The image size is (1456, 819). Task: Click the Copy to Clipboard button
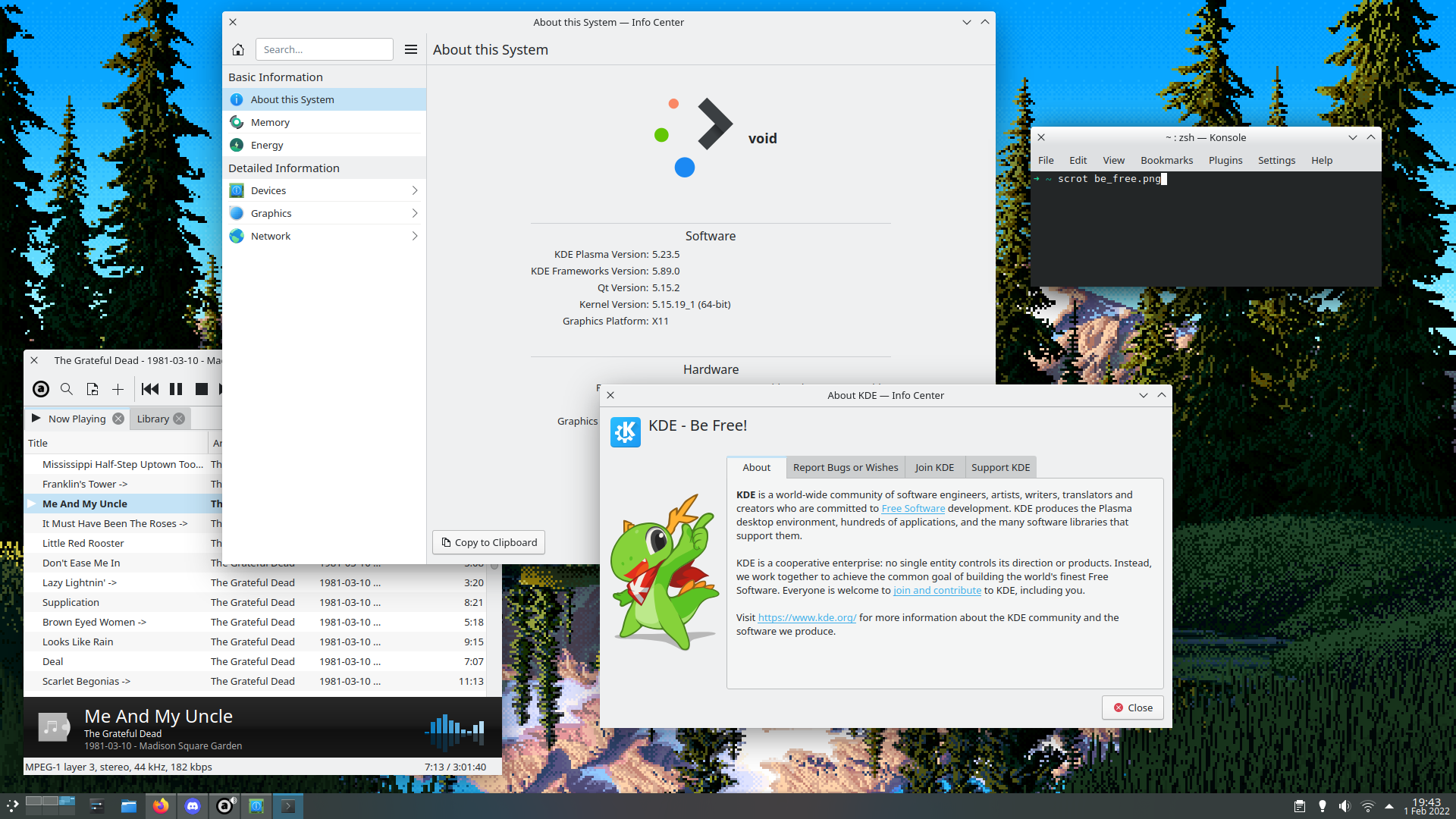[489, 542]
